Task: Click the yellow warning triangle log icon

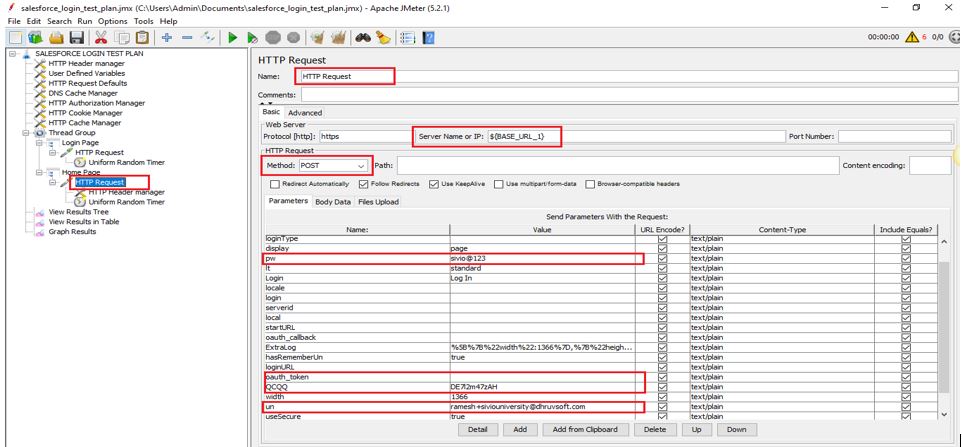Action: [x=912, y=37]
